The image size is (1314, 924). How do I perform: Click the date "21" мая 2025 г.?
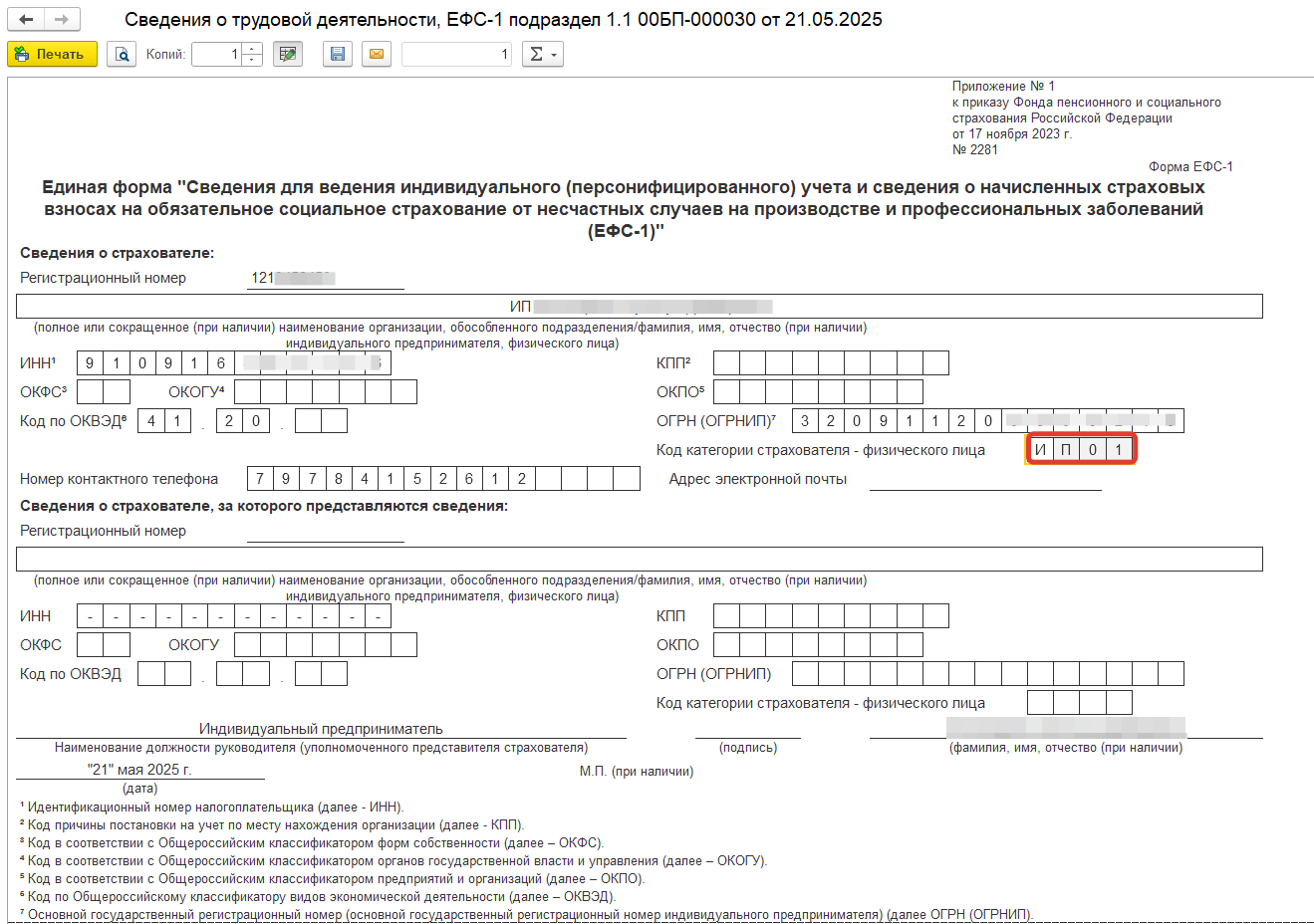tap(139, 770)
